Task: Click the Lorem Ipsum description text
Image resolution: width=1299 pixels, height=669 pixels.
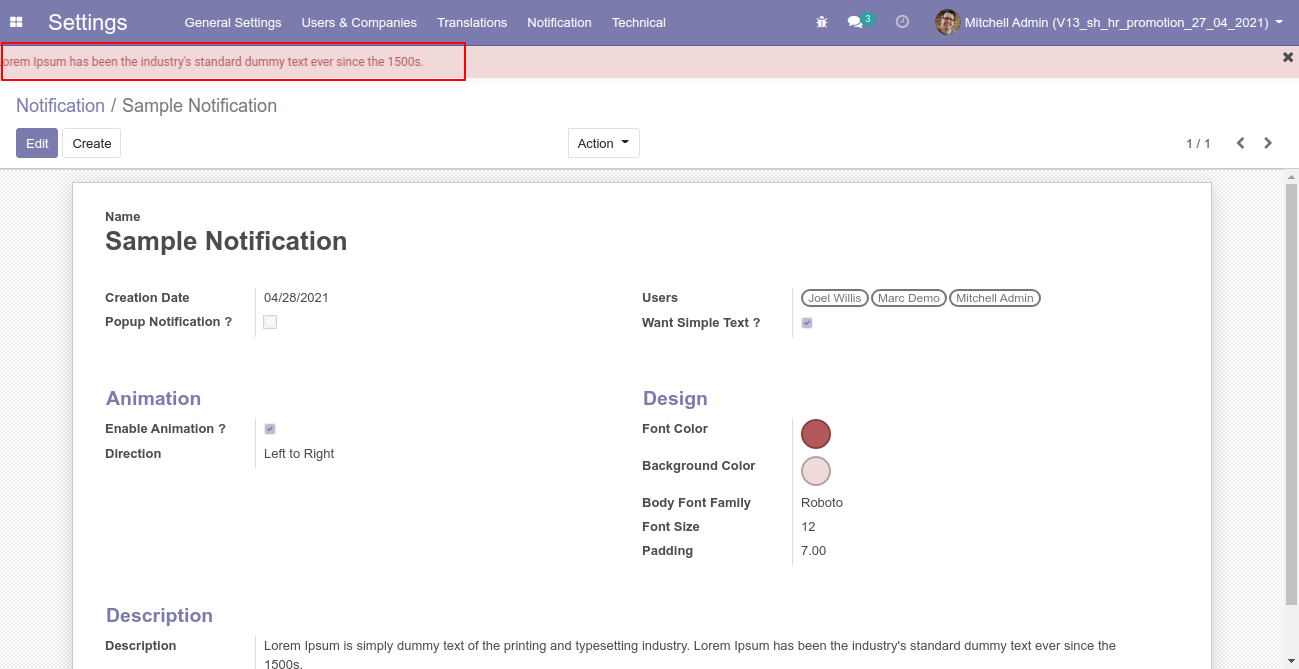Action: pyautogui.click(x=690, y=654)
